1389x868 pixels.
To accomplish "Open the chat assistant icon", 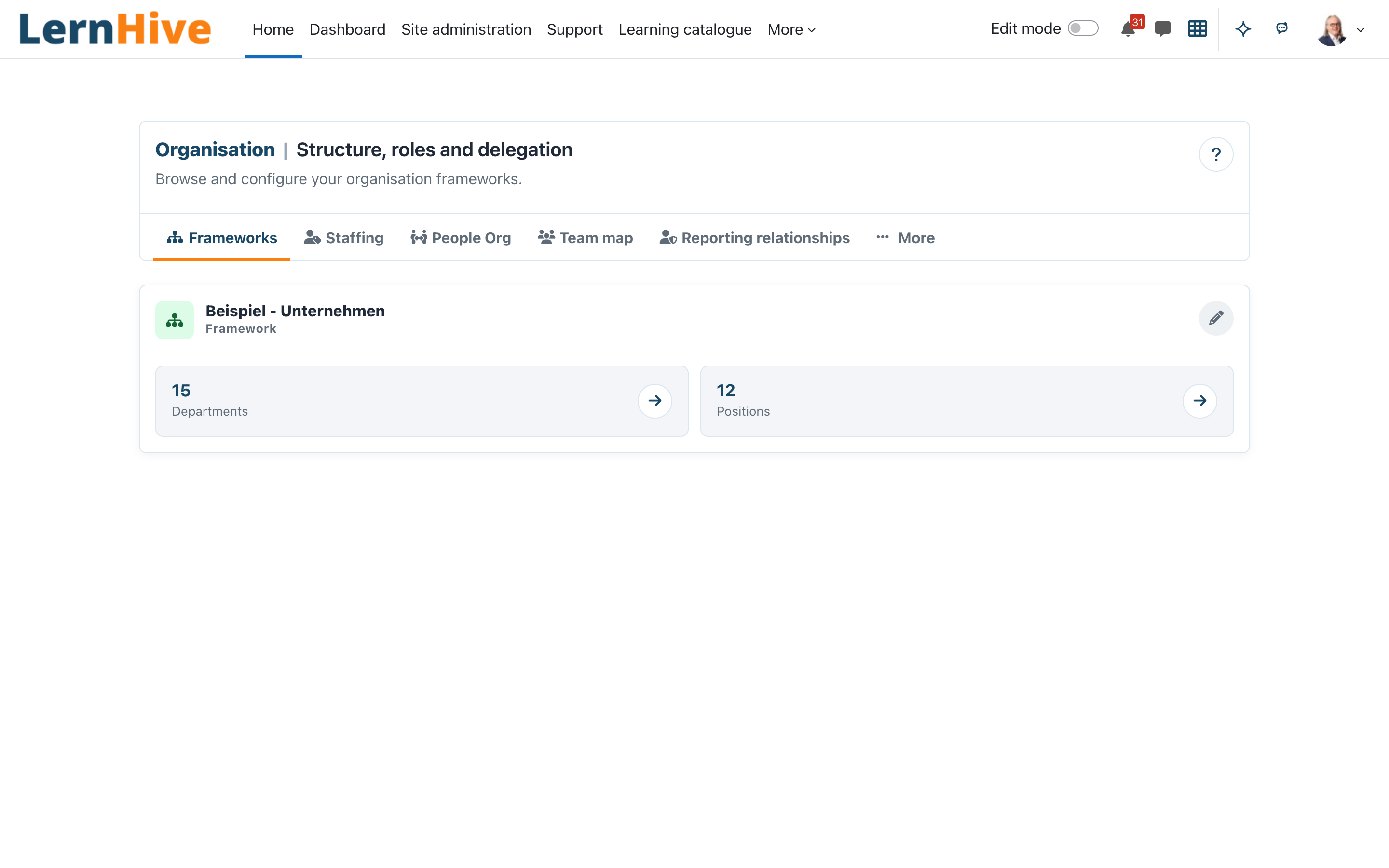I will pyautogui.click(x=1281, y=28).
